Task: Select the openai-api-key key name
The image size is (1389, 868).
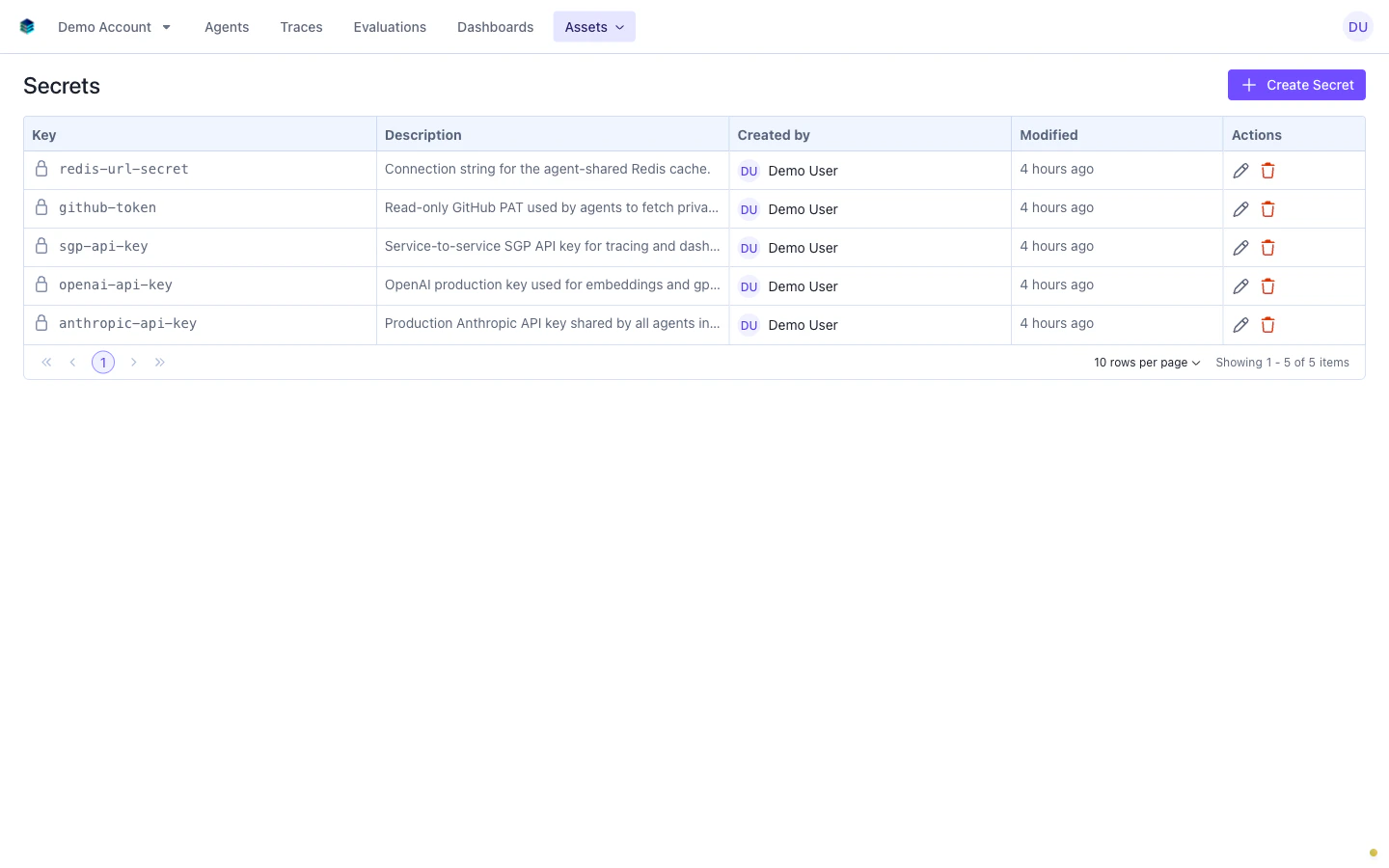Action: (116, 285)
